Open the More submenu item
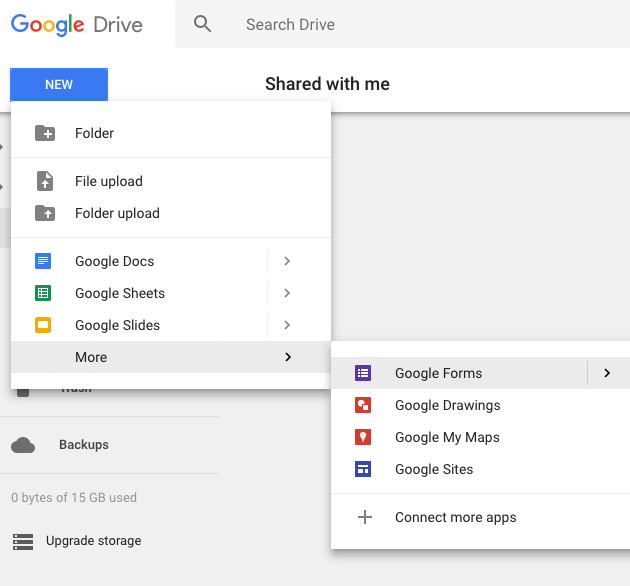The height and width of the screenshot is (586, 630). click(171, 357)
